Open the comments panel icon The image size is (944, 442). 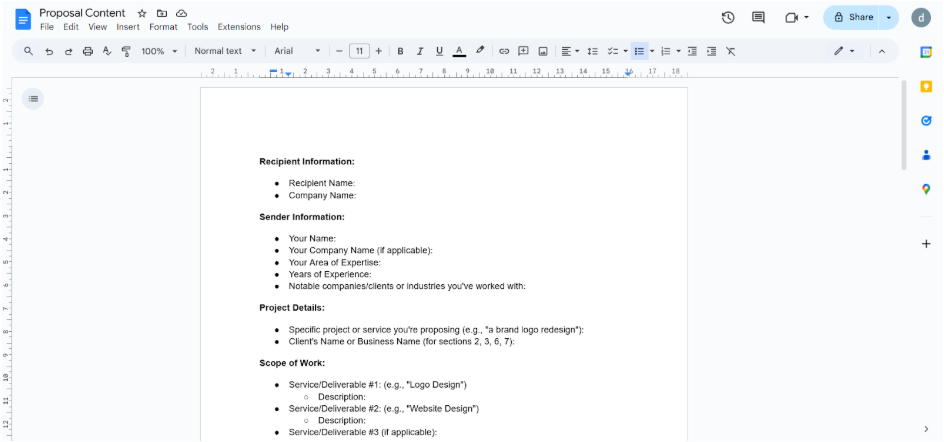[758, 17]
